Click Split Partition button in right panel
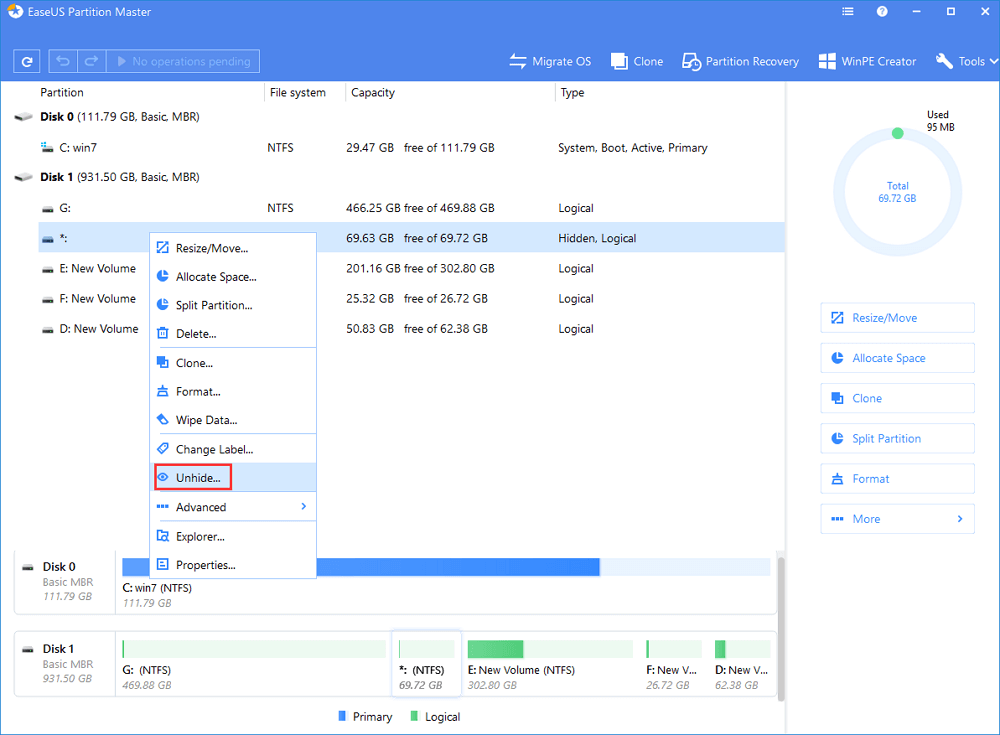Screen dimensions: 1000x735 pos(897,439)
